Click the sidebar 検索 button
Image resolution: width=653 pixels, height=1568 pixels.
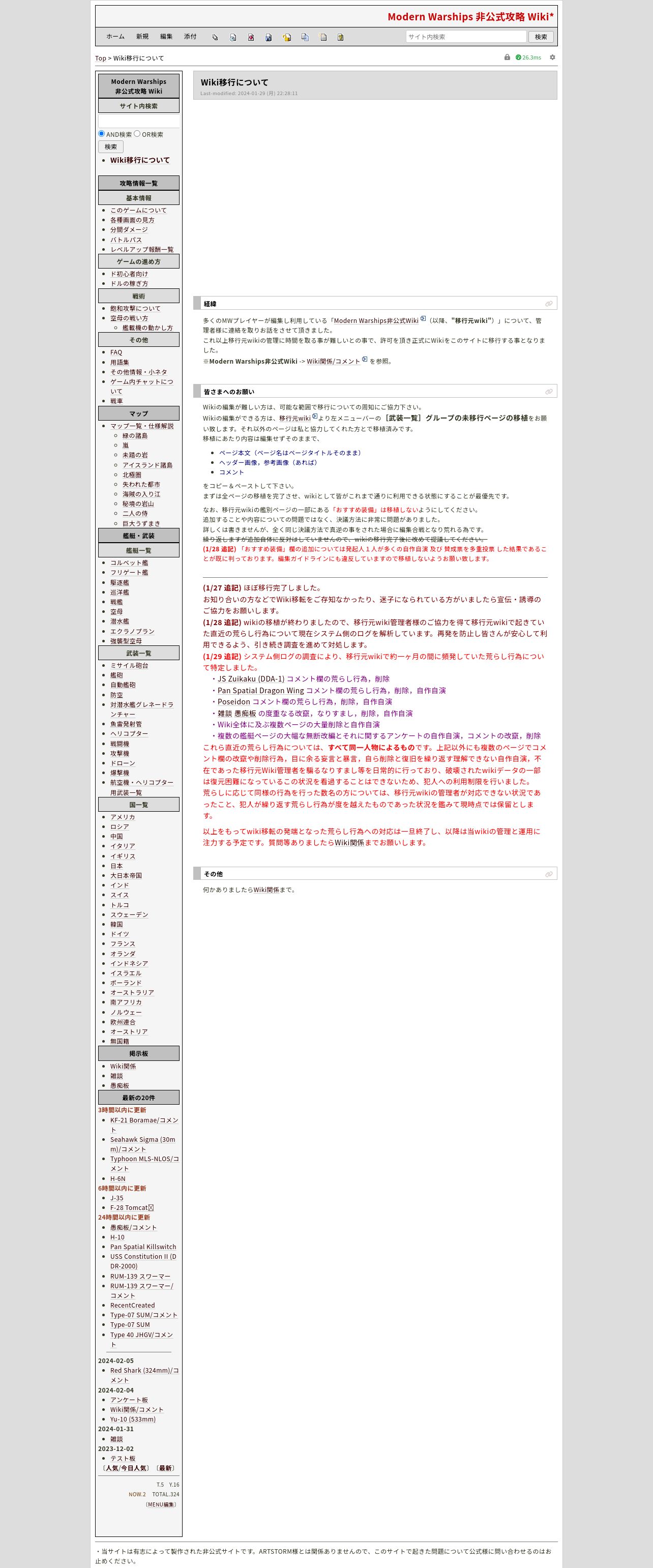tap(111, 146)
